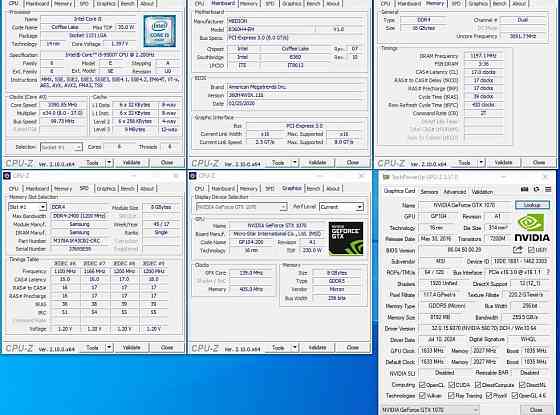Screen dimensions: 560x415
Task: Click the 8192 MB Memory Size value
Action: pos(439,317)
